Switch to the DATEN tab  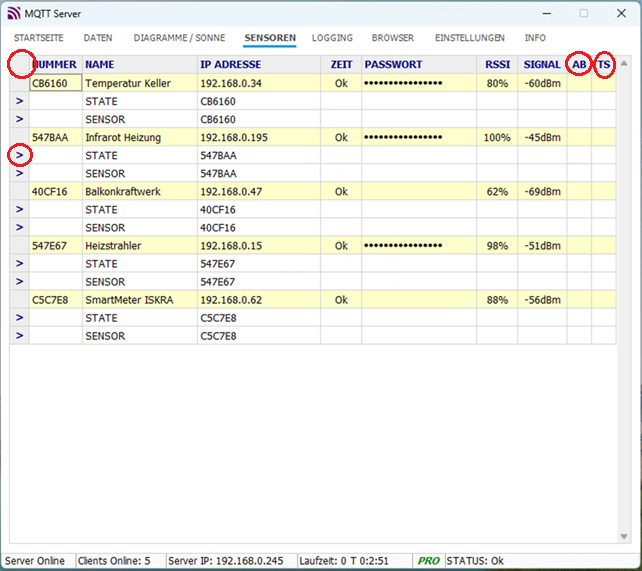click(x=98, y=38)
